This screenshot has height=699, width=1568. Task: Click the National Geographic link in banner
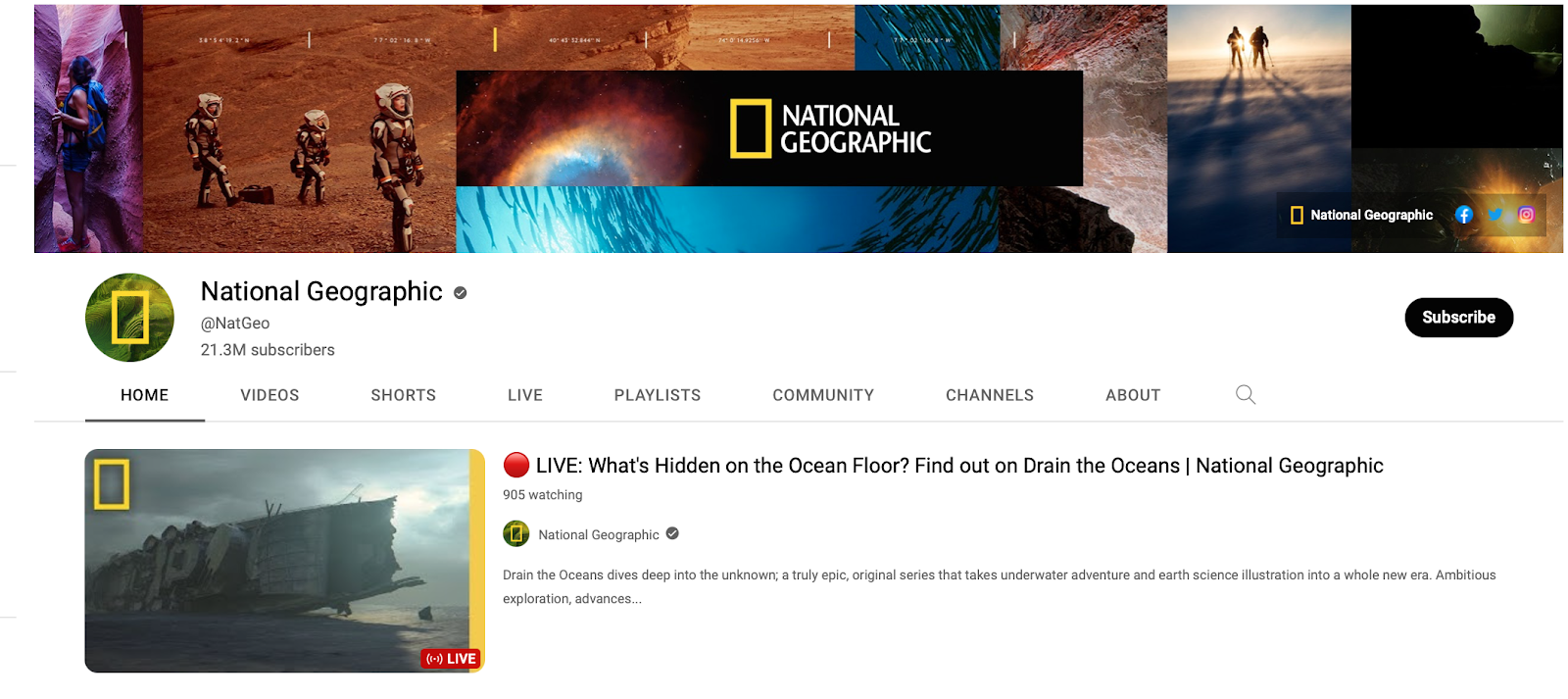[x=1361, y=215]
